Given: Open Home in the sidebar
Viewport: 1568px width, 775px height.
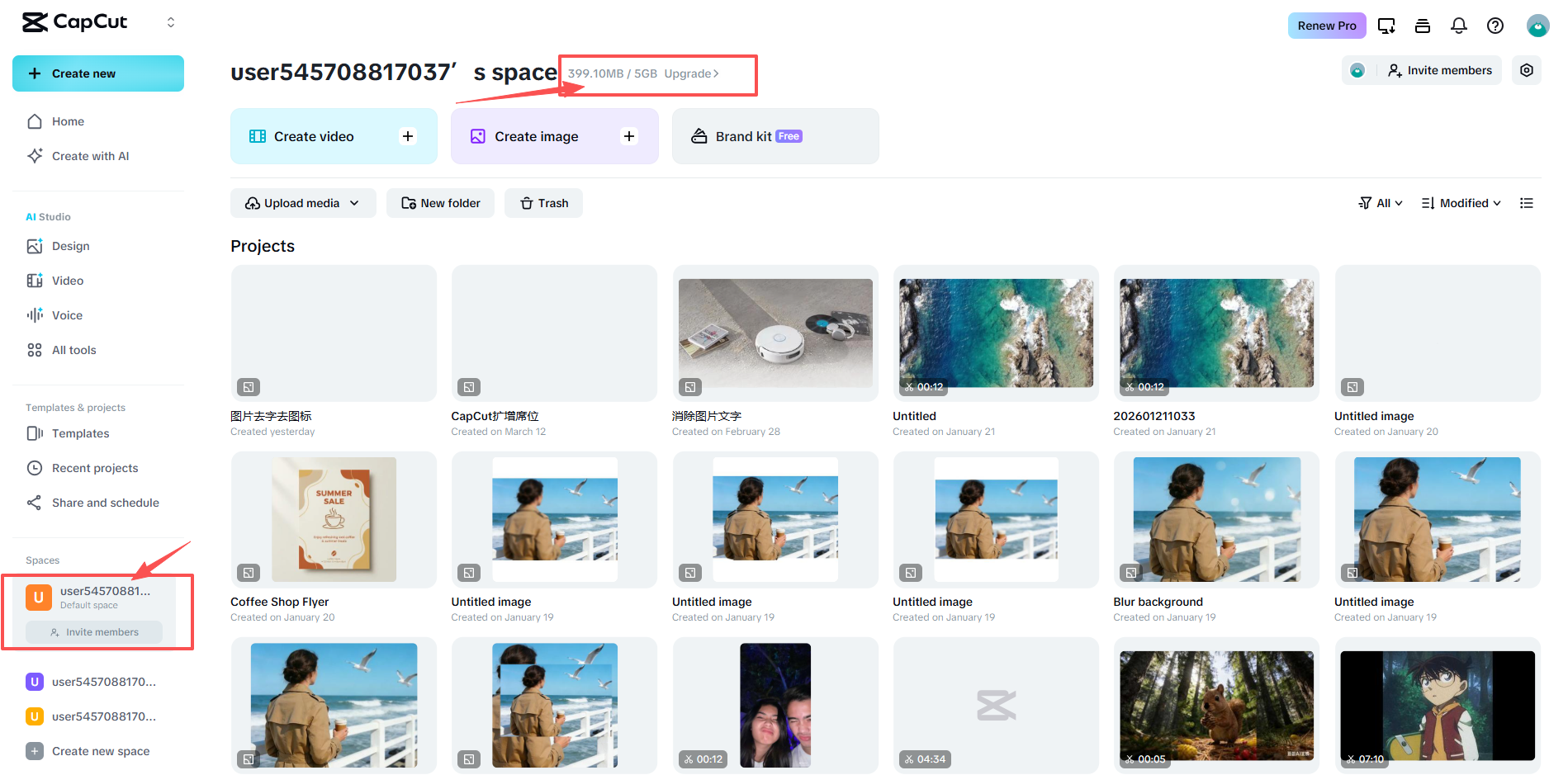Looking at the screenshot, I should (x=68, y=121).
